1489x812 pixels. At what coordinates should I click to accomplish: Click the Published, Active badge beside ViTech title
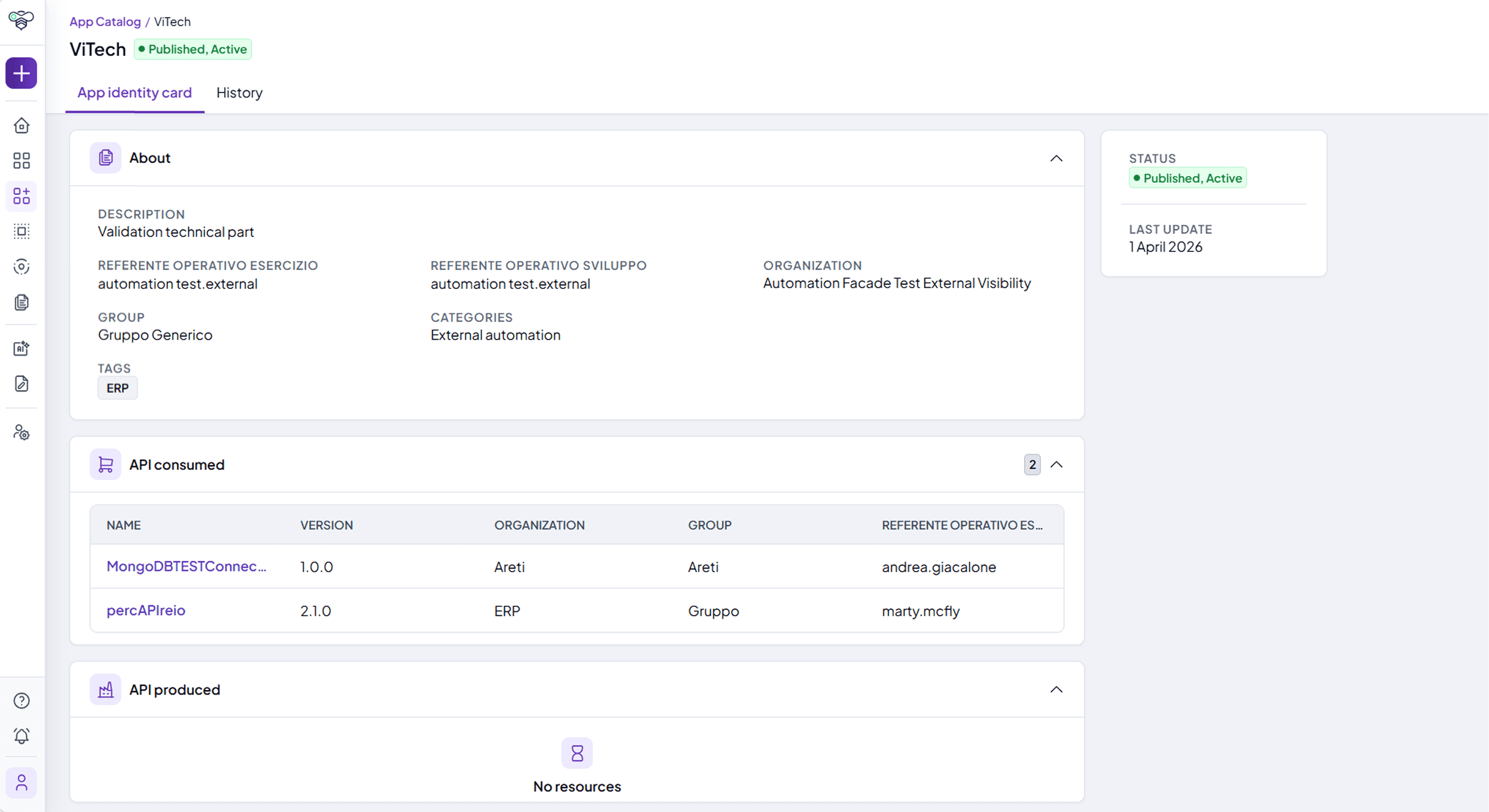[x=193, y=49]
